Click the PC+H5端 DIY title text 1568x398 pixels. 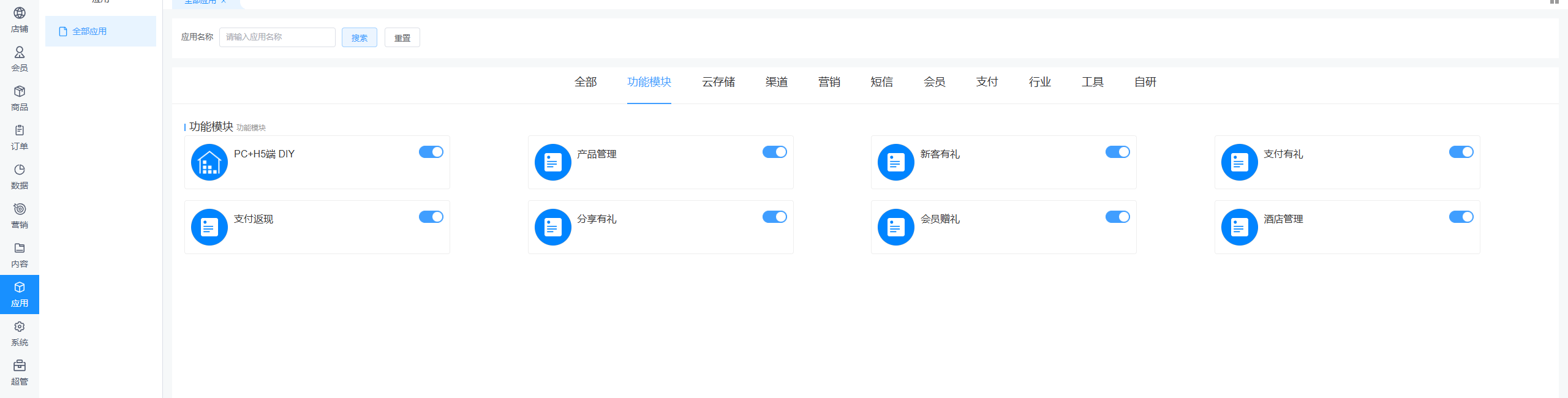click(264, 154)
